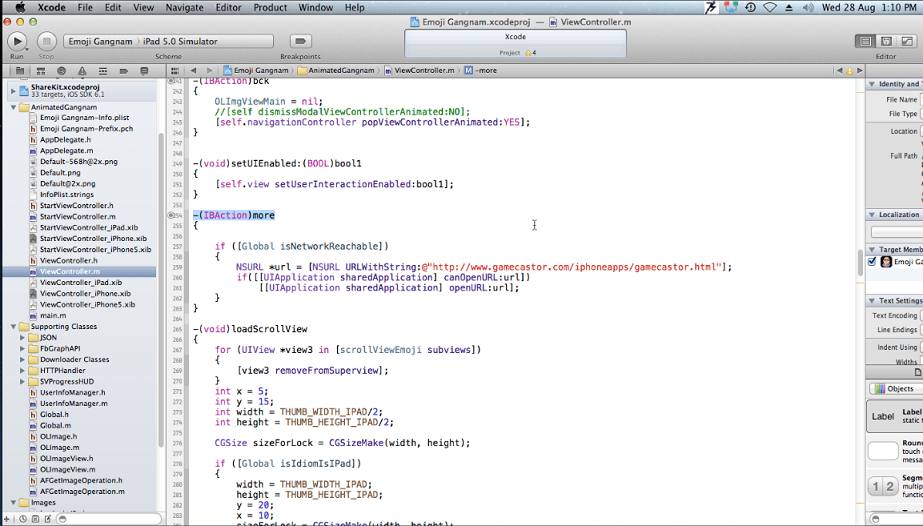
Task: Filter navigator by unsaved files
Action: pos(48,519)
